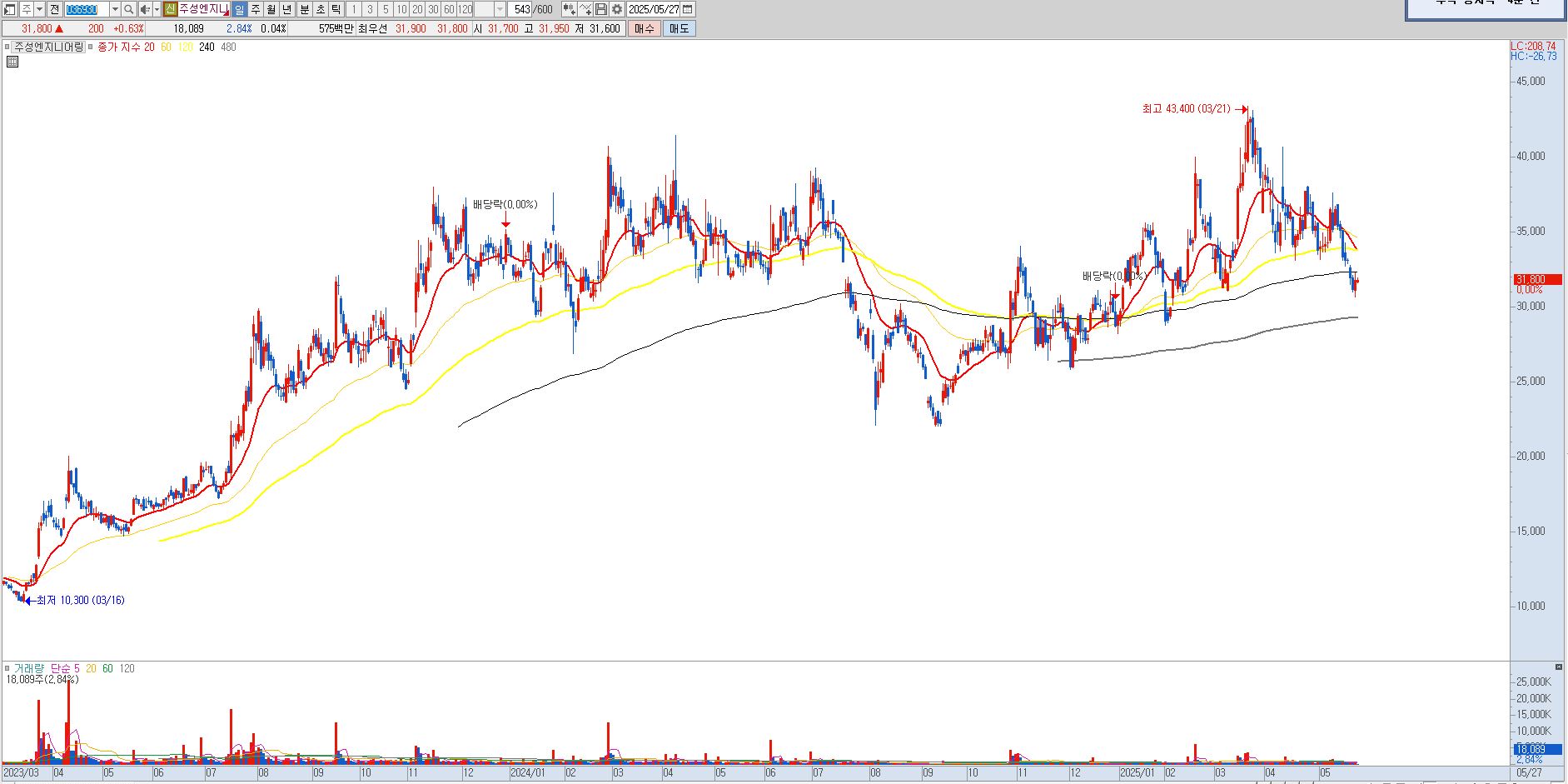Click the 전 button in the toolbar

(57, 9)
